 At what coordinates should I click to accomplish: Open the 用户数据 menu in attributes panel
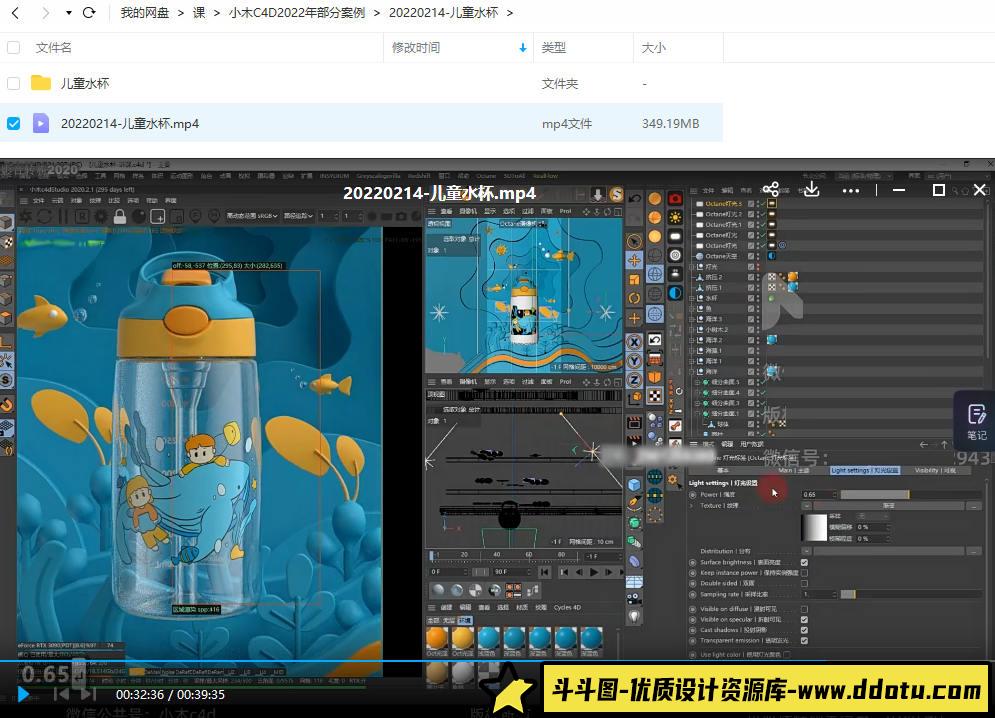click(x=751, y=444)
